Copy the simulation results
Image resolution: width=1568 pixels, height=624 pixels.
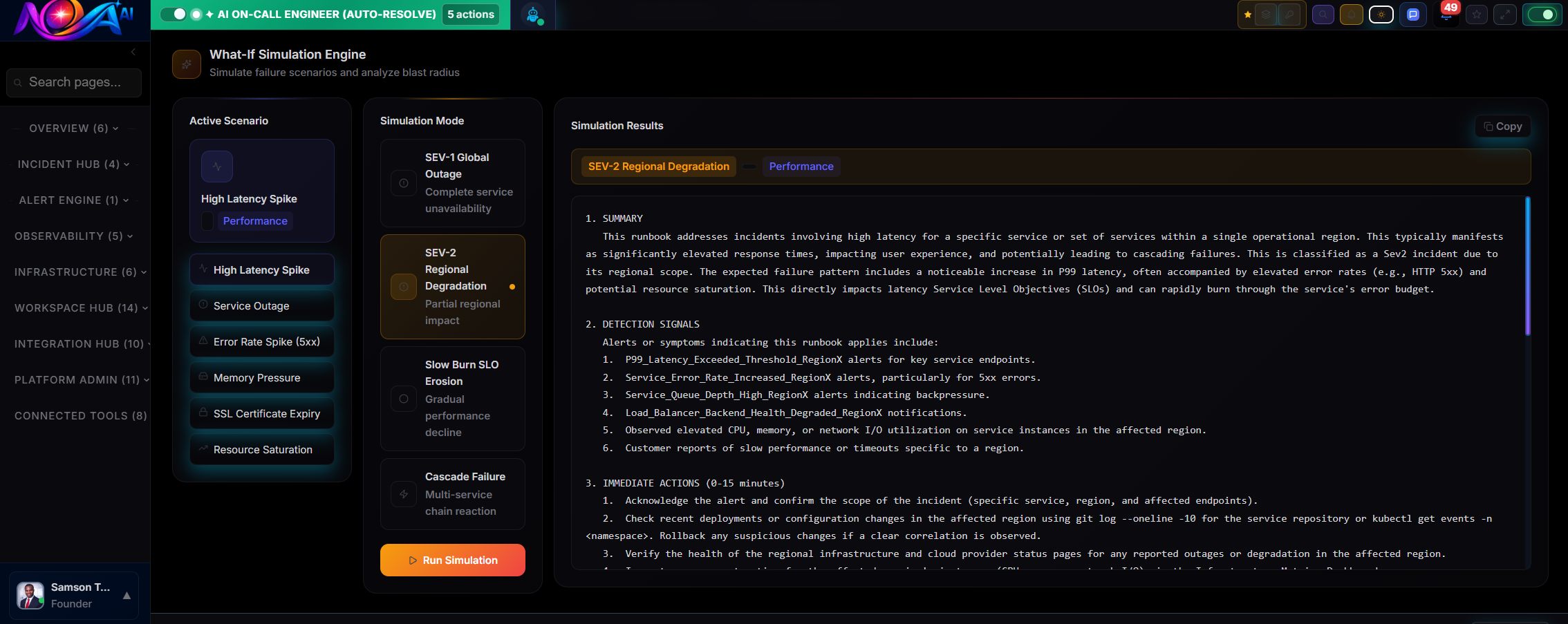click(x=1502, y=126)
